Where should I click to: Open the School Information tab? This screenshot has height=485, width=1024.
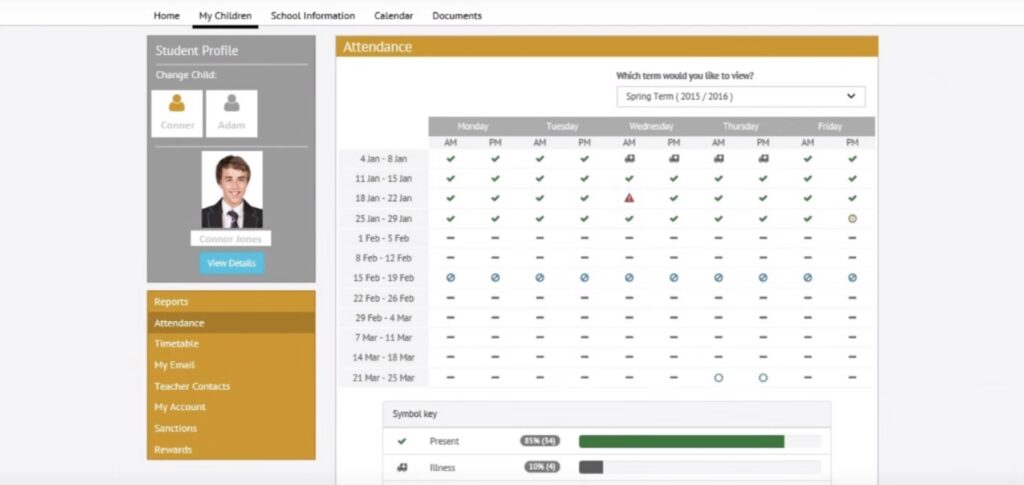point(312,16)
